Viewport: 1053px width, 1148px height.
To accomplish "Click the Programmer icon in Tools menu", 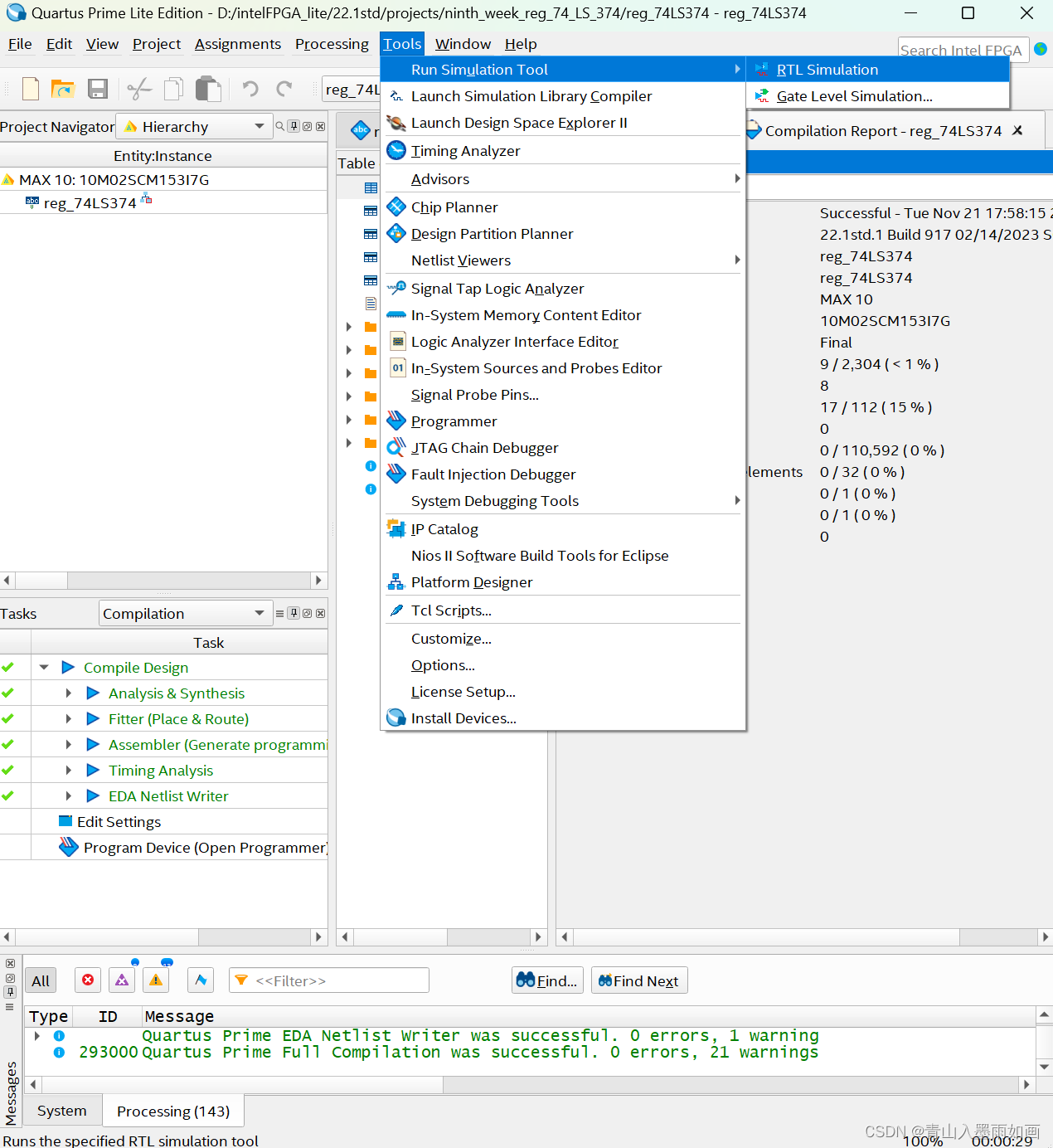I will [x=397, y=421].
